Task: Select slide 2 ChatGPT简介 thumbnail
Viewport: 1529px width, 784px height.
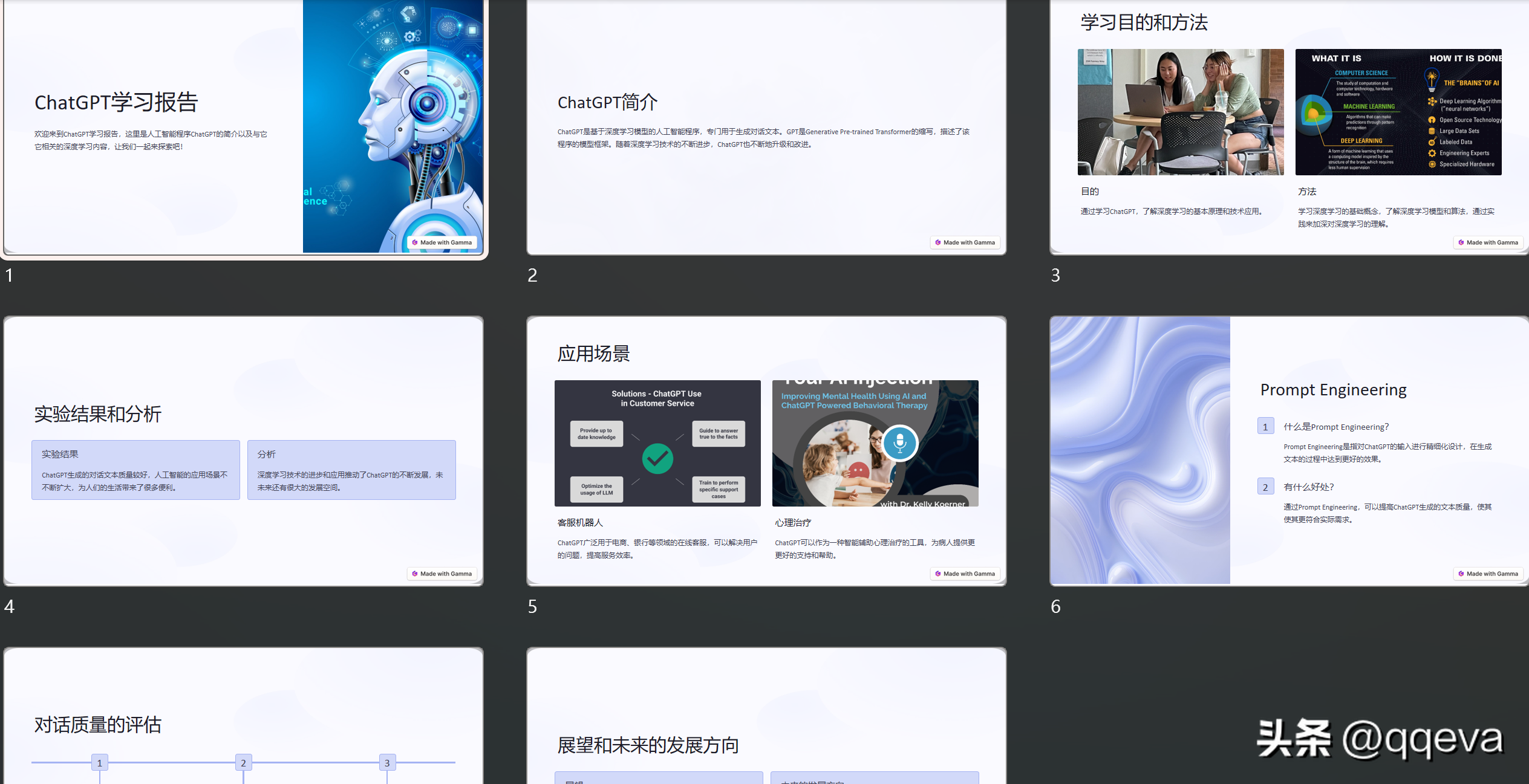Action: (x=766, y=127)
